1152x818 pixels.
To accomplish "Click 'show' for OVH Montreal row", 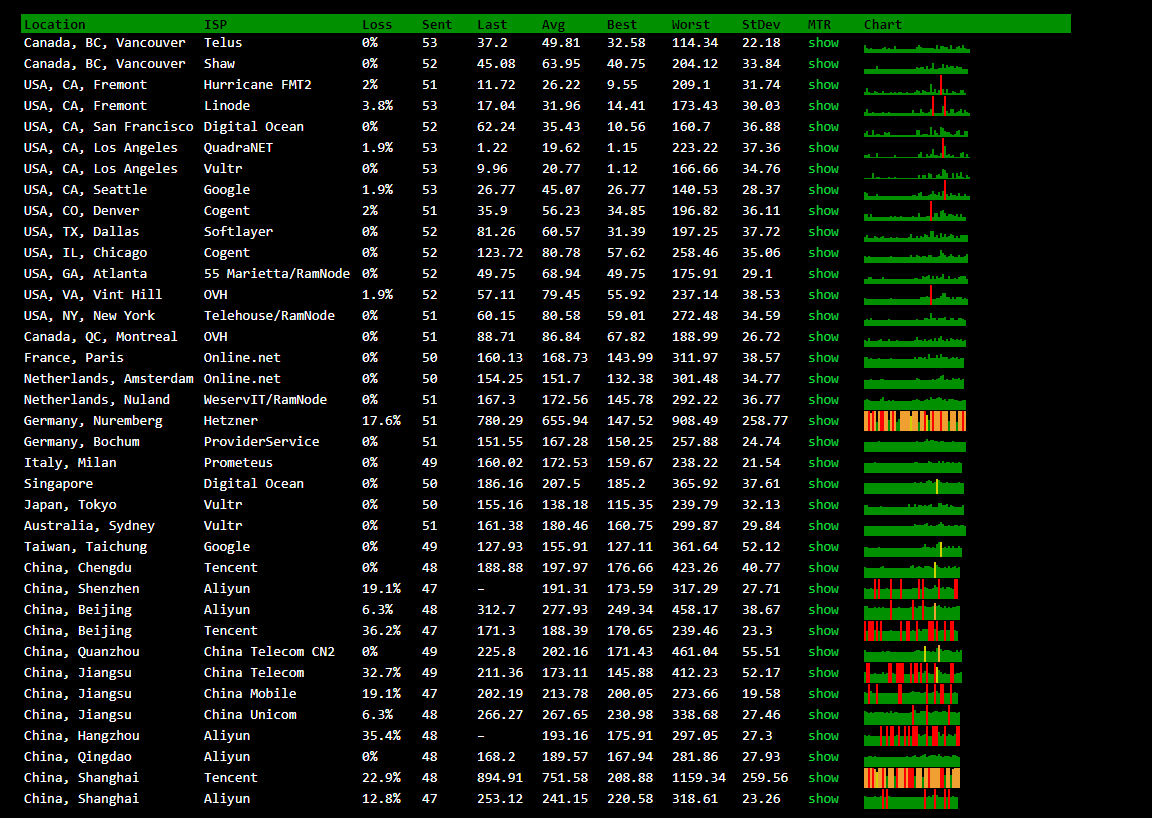I will (x=823, y=337).
